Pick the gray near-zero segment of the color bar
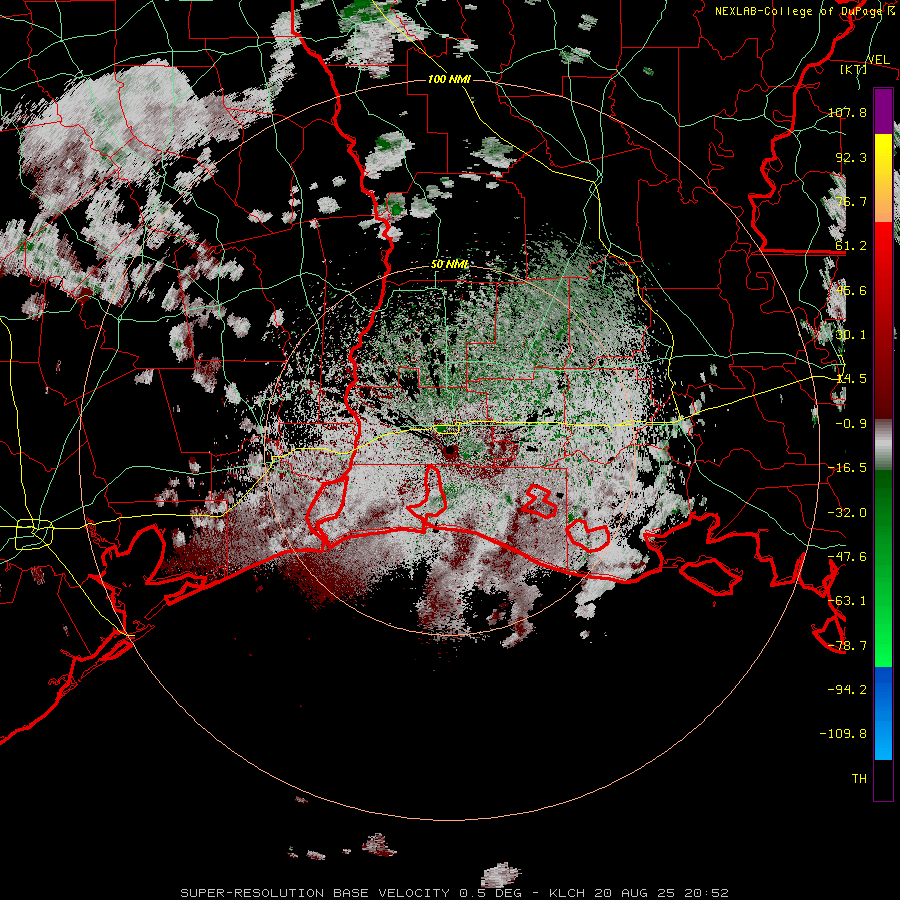 [x=883, y=445]
